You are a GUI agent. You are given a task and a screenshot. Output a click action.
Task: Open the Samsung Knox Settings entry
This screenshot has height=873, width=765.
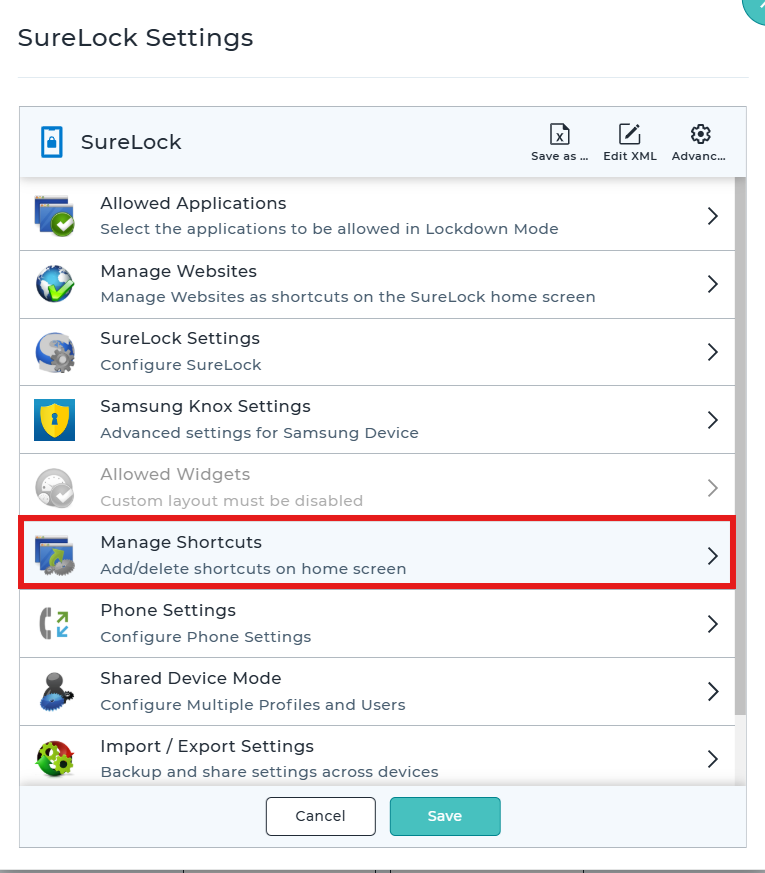(377, 420)
